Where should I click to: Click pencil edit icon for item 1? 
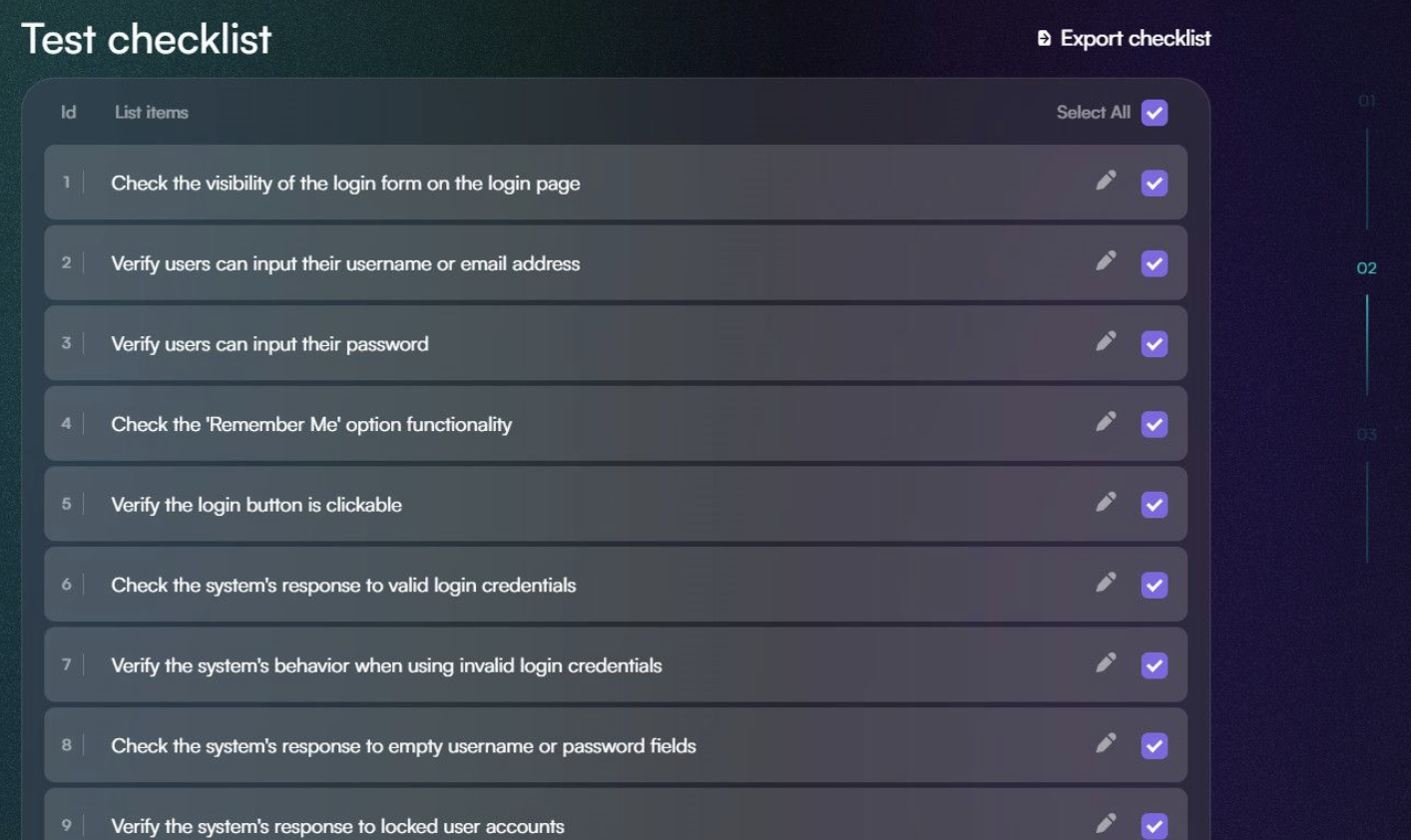click(x=1106, y=181)
